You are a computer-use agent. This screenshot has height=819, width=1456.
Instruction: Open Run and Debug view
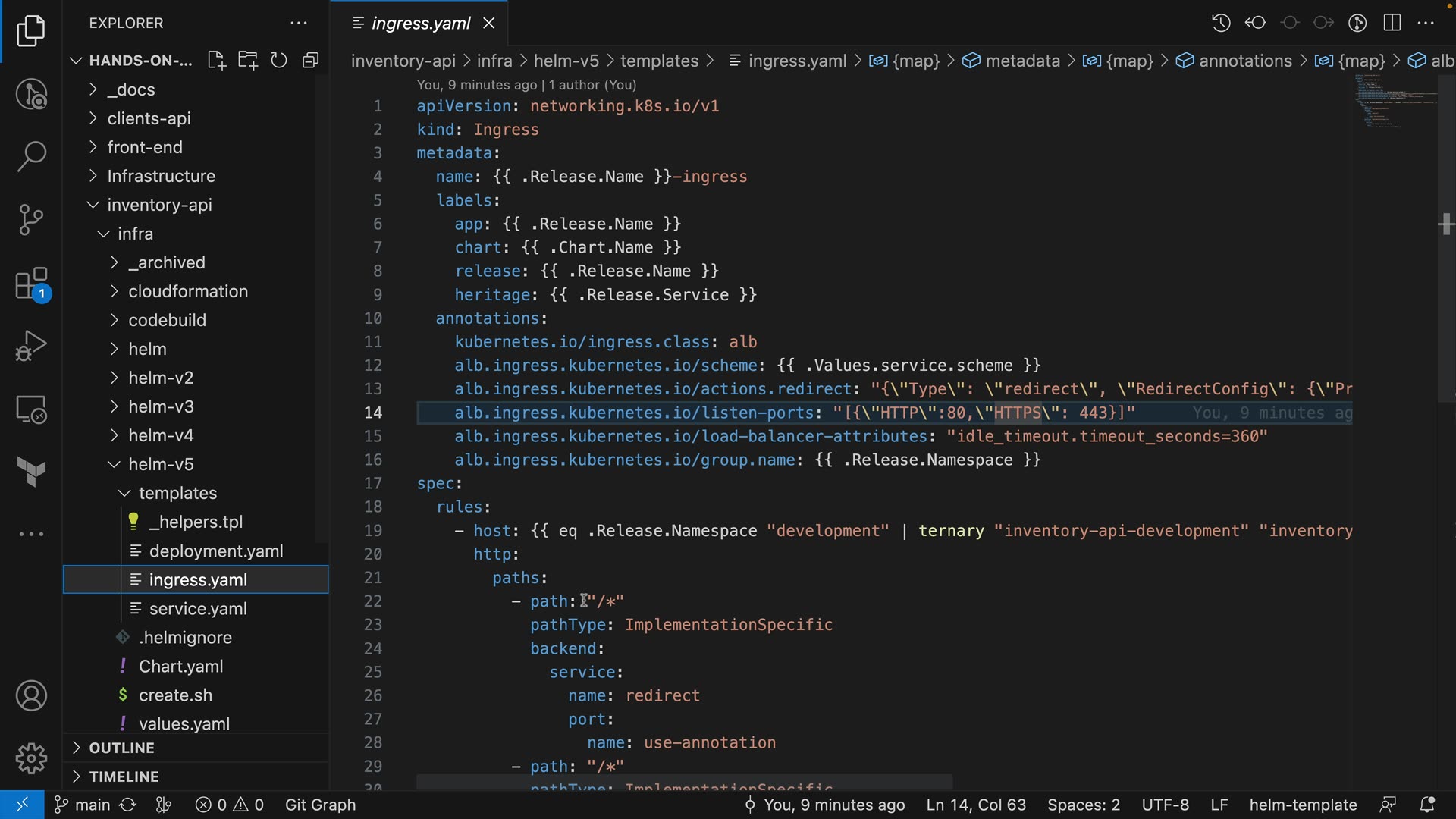(31, 346)
